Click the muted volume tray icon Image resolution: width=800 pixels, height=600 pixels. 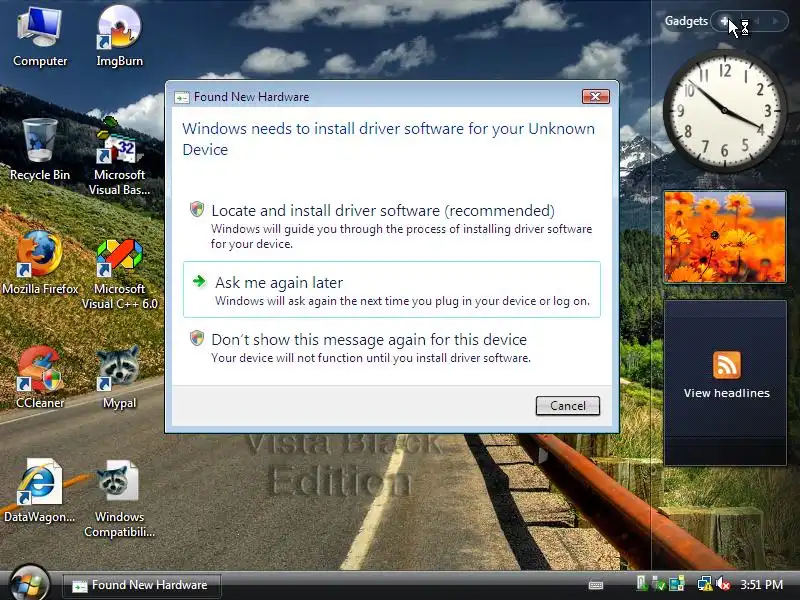point(723,584)
